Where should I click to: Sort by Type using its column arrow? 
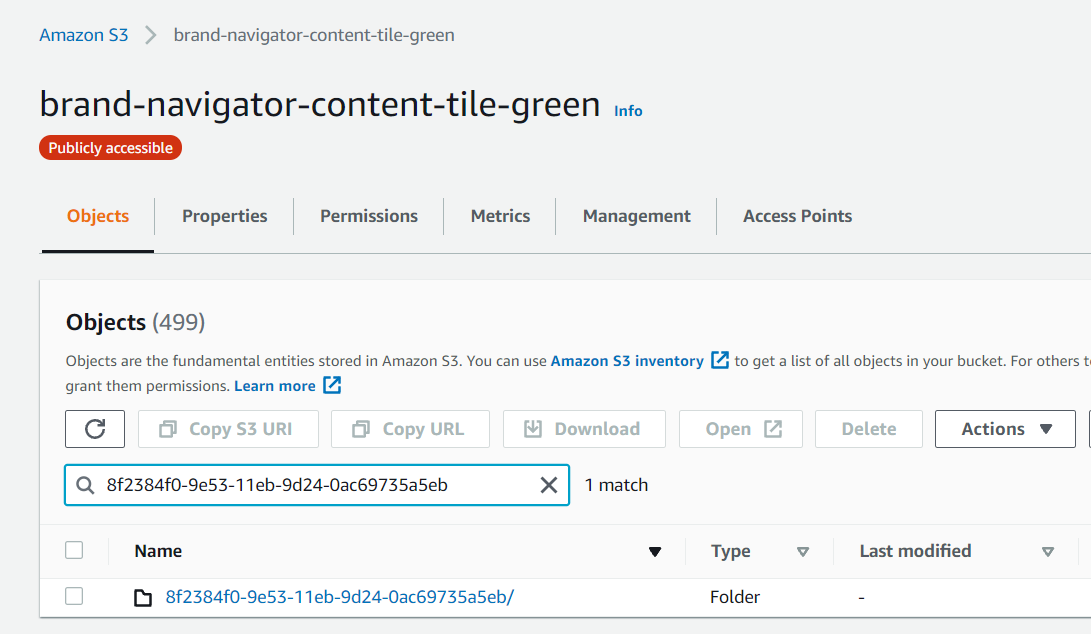[x=803, y=552]
